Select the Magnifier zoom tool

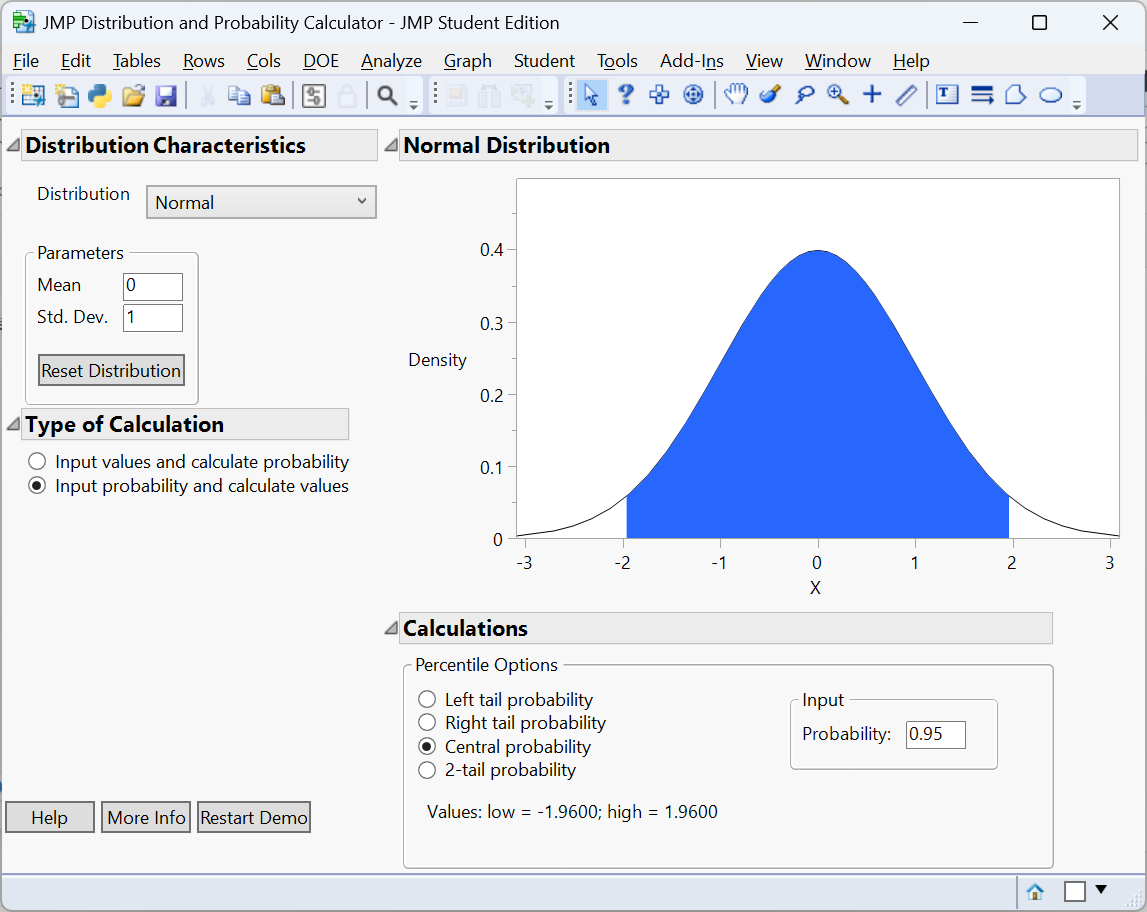coord(838,95)
